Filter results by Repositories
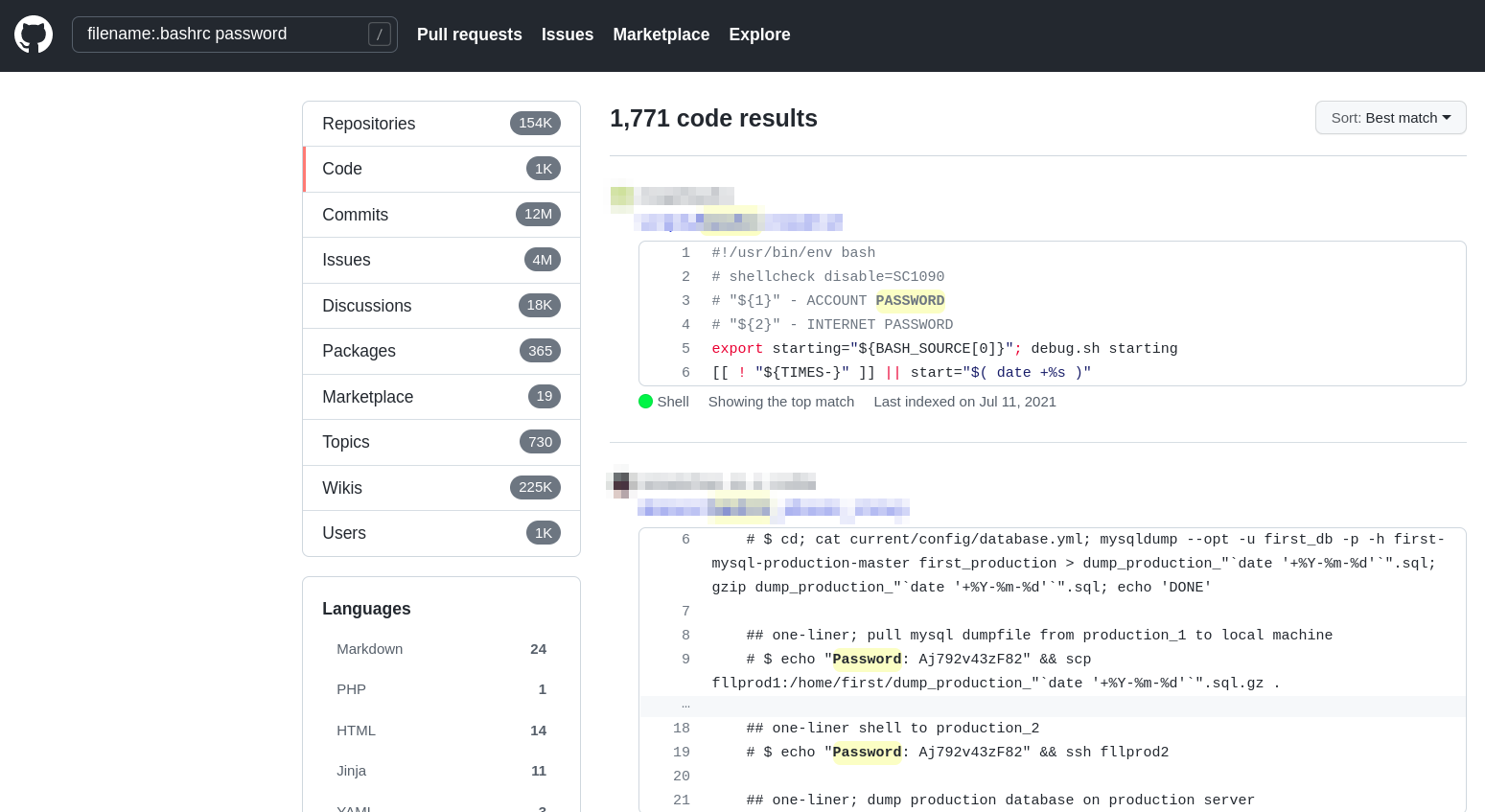Image resolution: width=1485 pixels, height=812 pixels. 442,124
